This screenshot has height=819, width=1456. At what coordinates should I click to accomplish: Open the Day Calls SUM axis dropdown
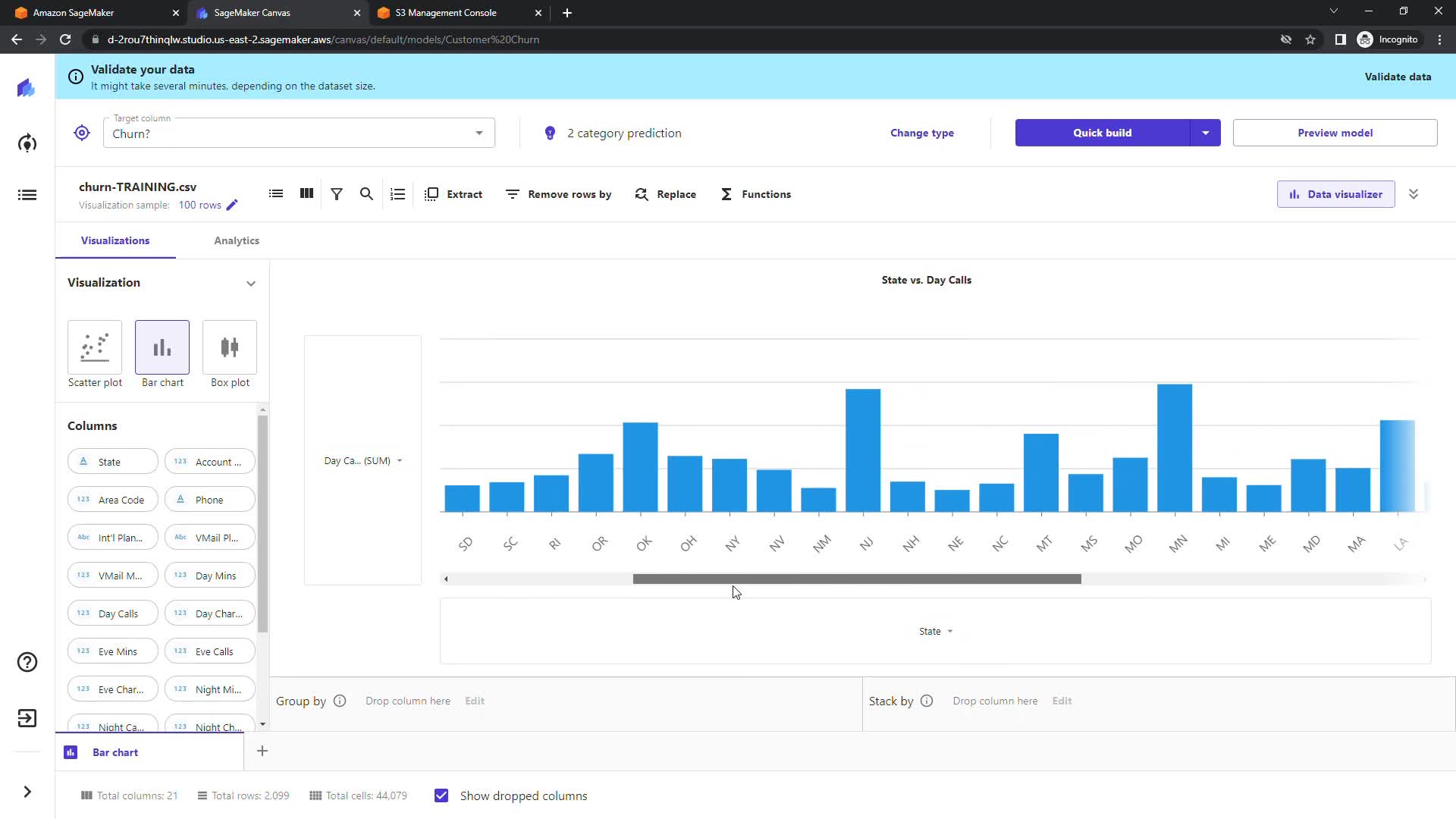(362, 460)
